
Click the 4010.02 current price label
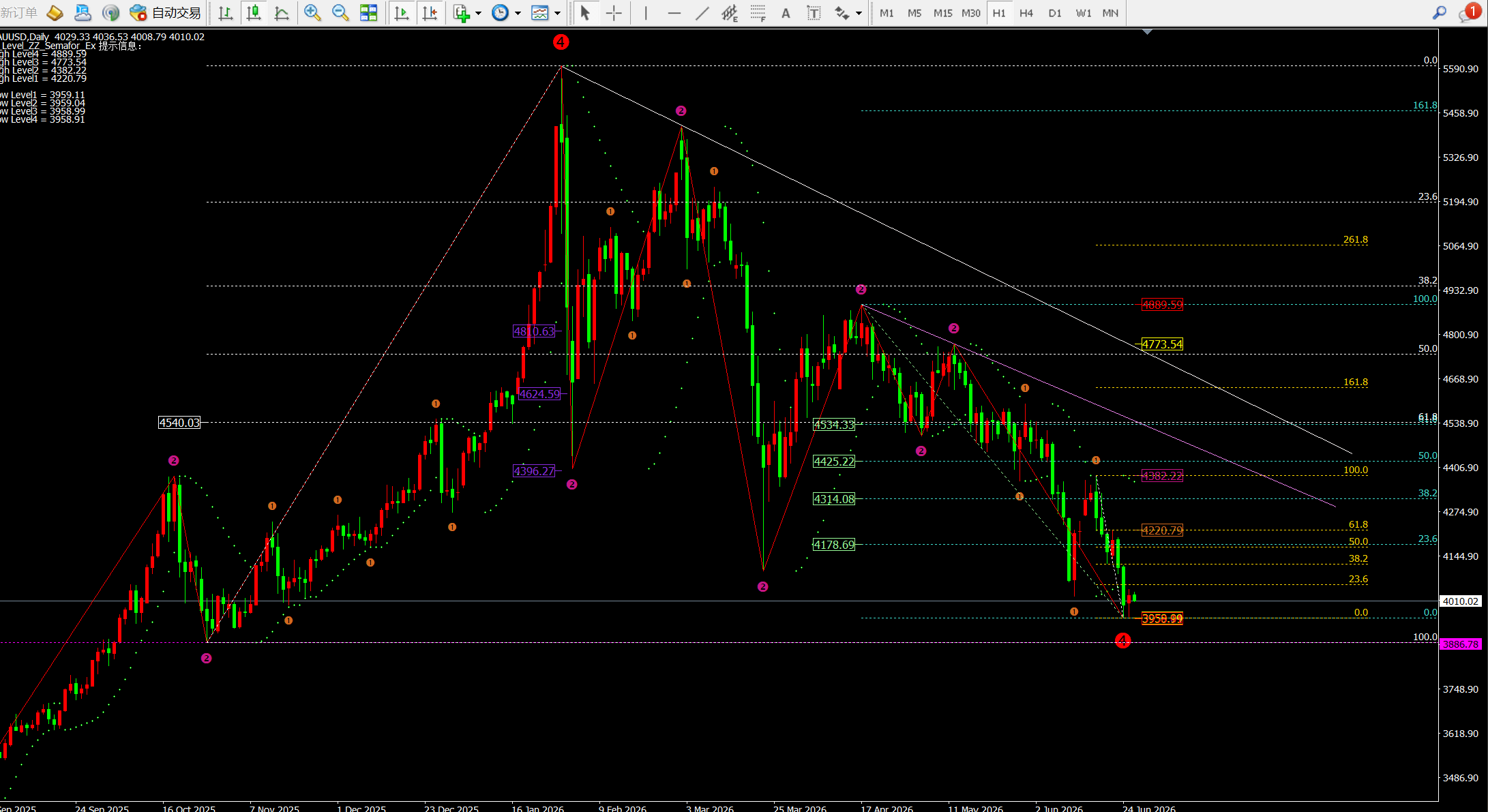point(1460,601)
